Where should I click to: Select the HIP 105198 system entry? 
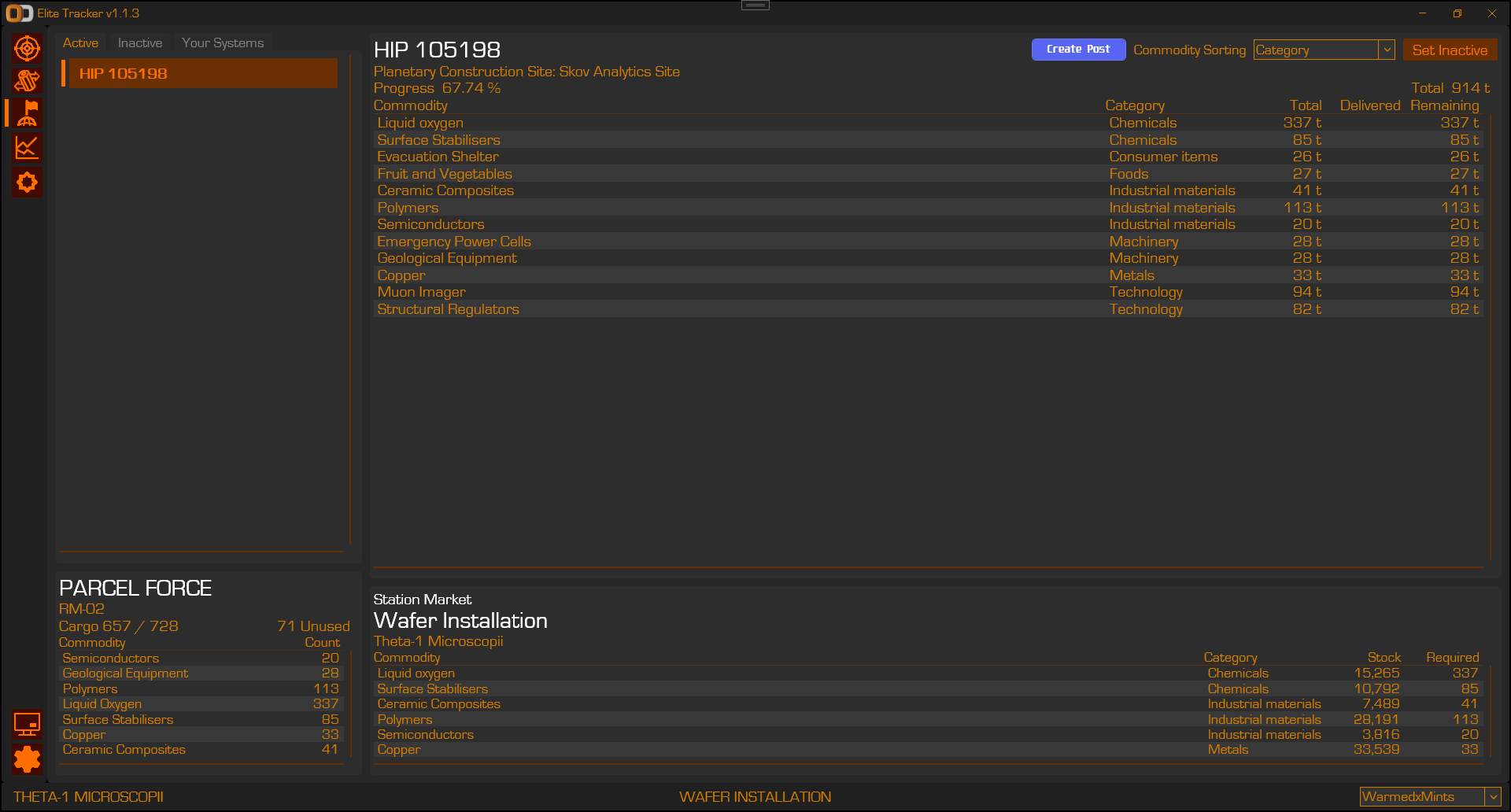200,73
